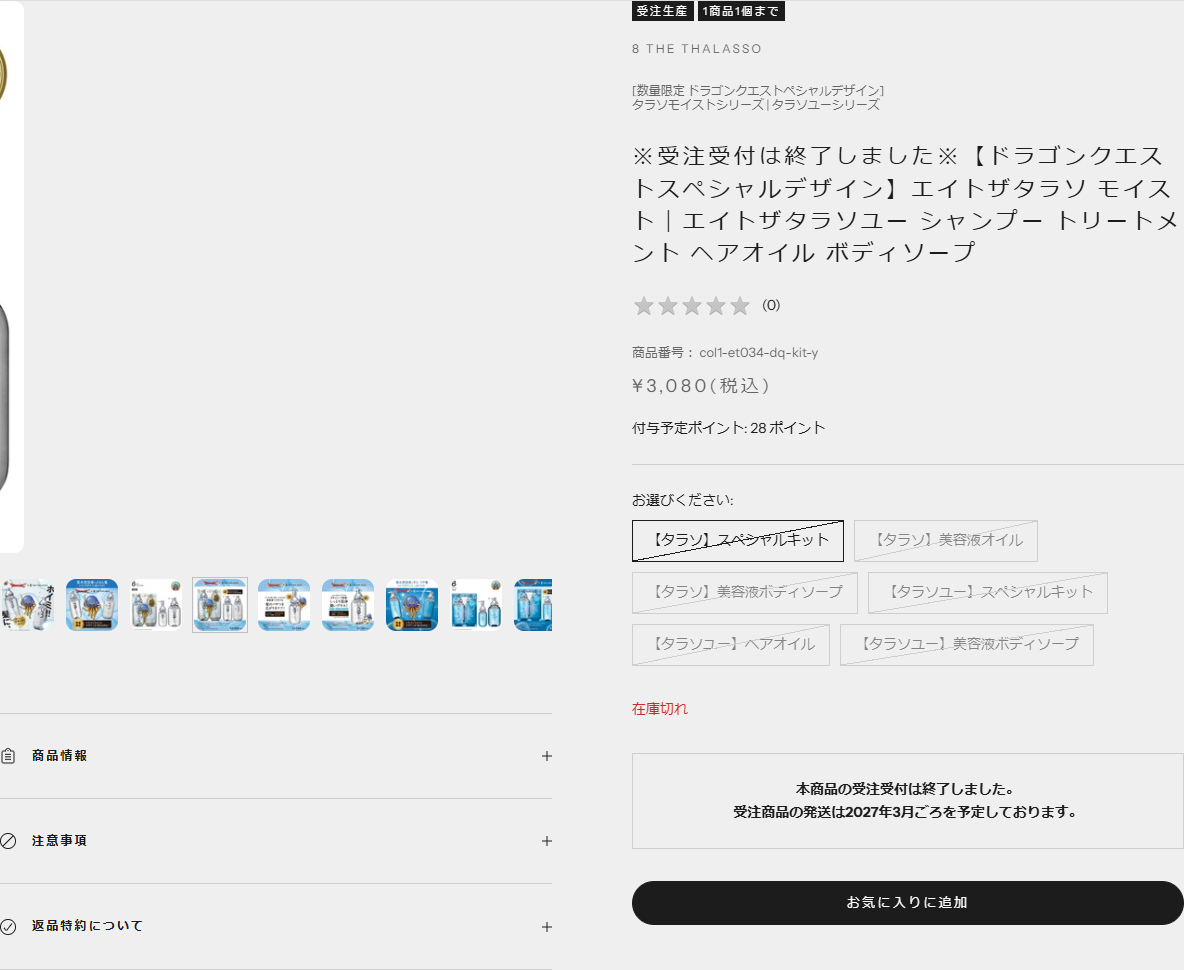Click the five-star rating display
The image size is (1184, 970).
pos(692,306)
